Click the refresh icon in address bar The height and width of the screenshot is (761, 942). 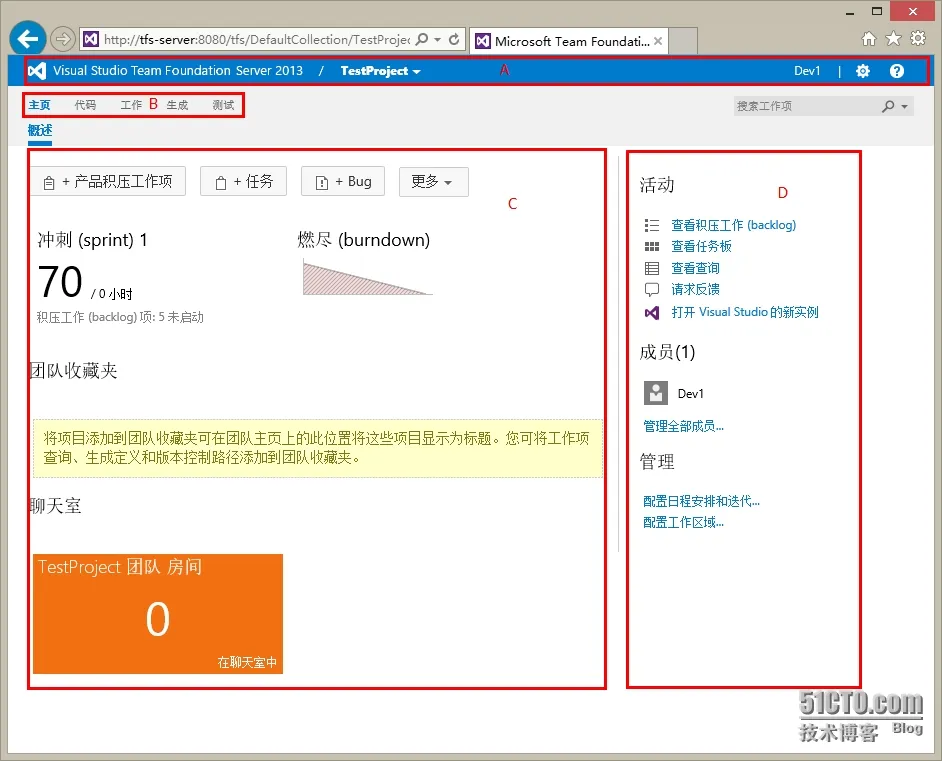[454, 40]
